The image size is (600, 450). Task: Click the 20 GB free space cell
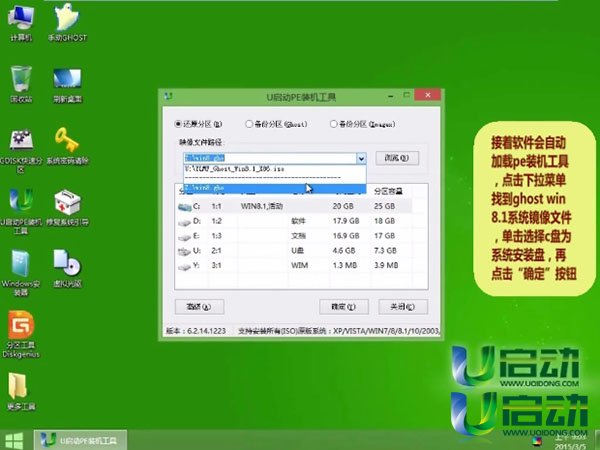(x=343, y=206)
